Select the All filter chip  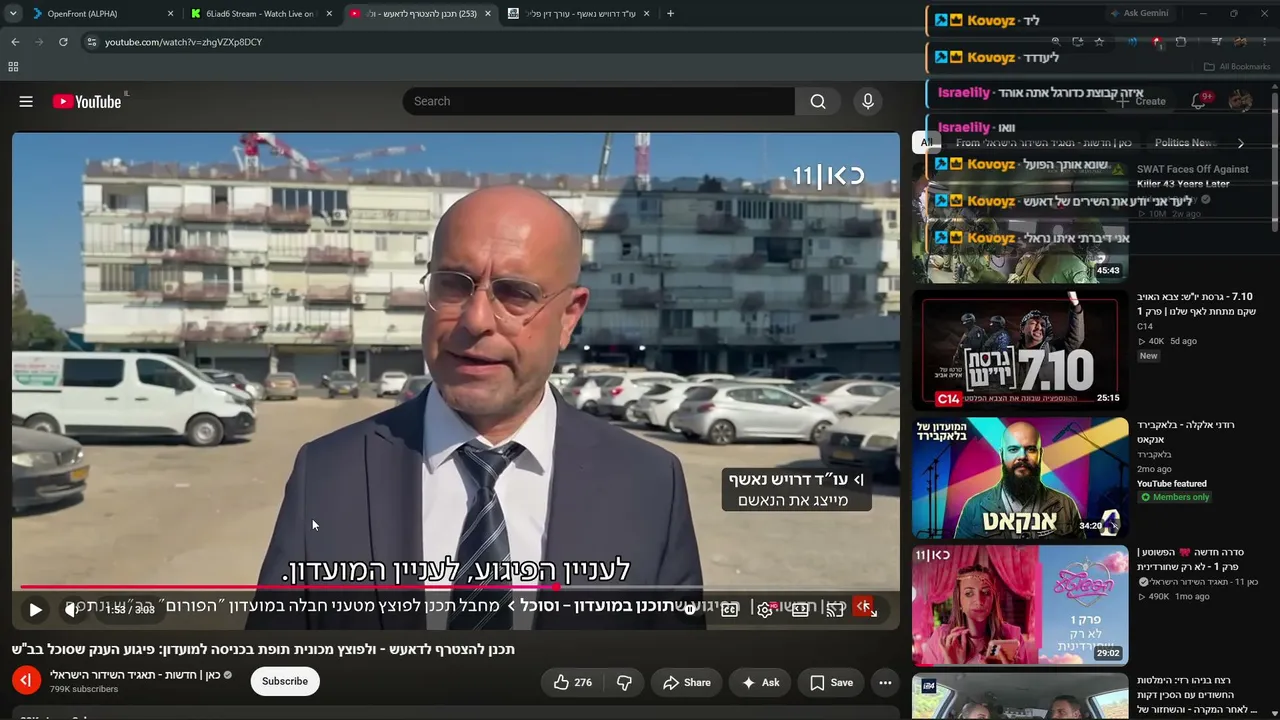point(927,143)
